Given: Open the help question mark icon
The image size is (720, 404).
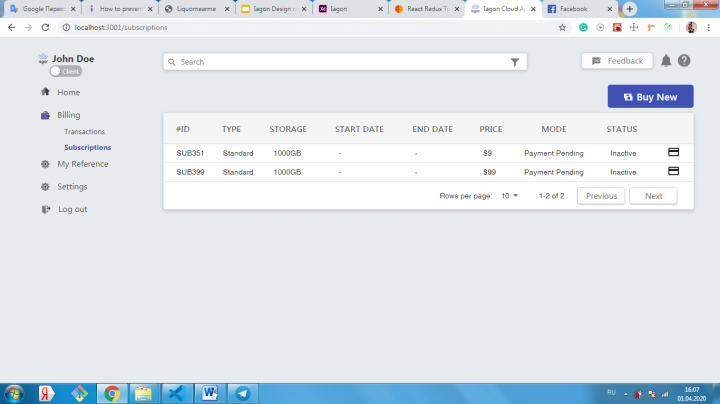Looking at the screenshot, I should click(684, 61).
